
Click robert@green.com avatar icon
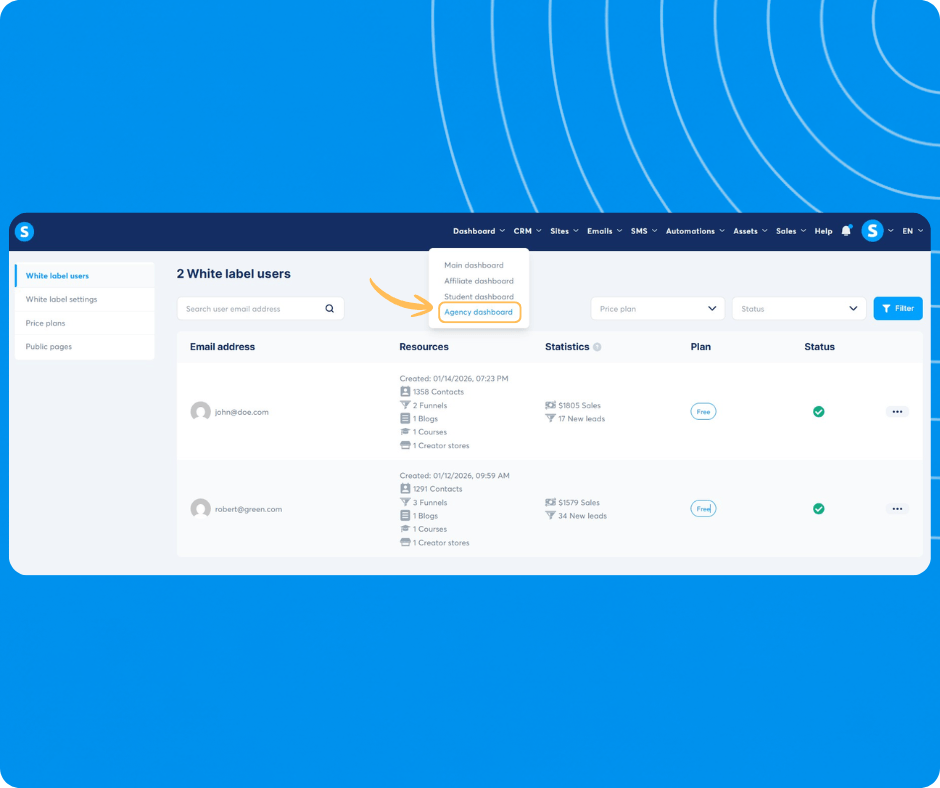200,509
